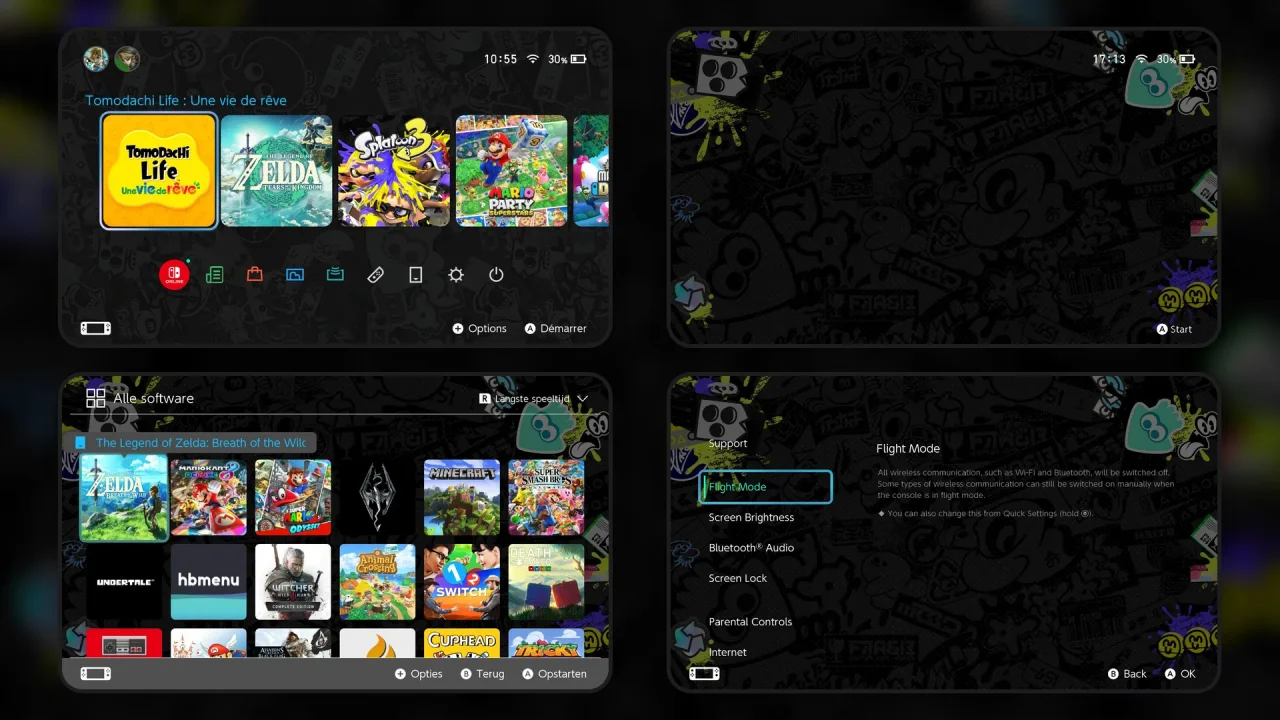Open the orange Nintendo eShop bag icon
1280x720 pixels.
coord(255,275)
